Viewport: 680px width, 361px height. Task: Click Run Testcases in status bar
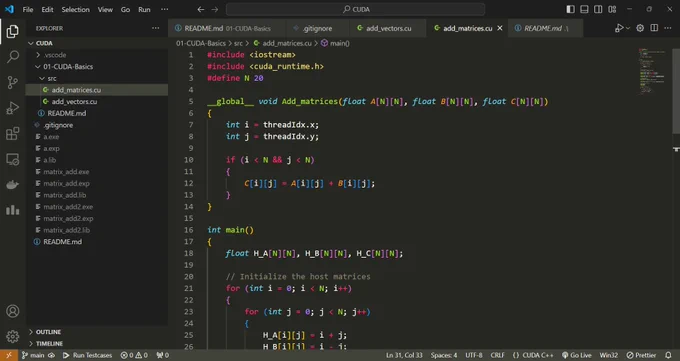pos(88,355)
